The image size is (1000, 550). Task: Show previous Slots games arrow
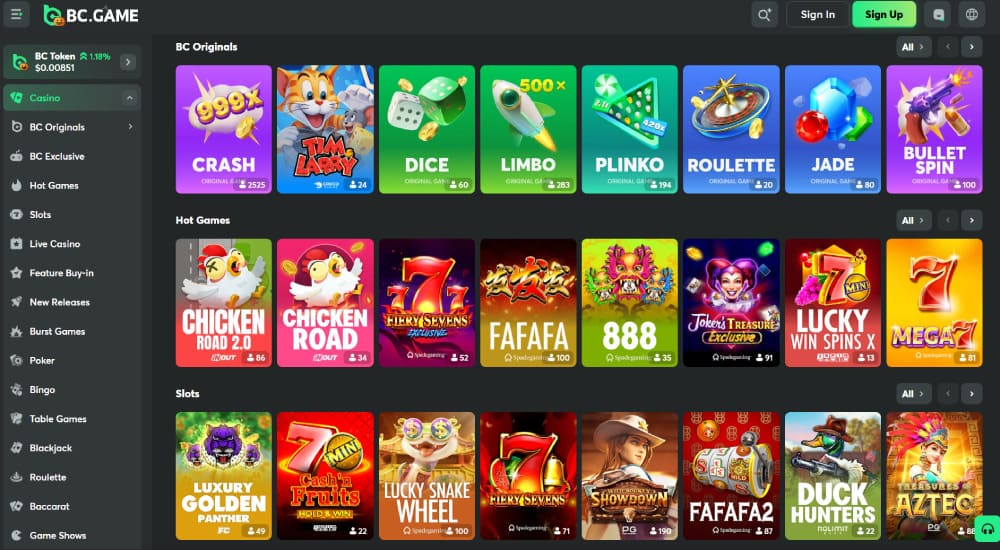click(x=948, y=394)
